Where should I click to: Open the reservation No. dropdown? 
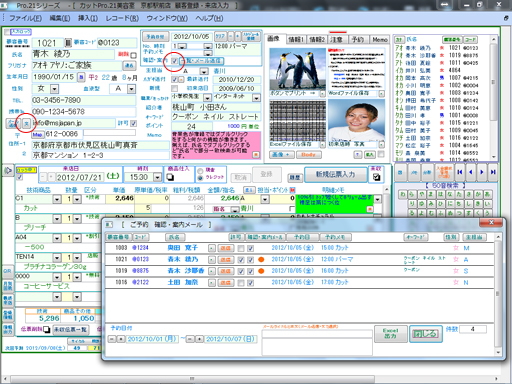[x=182, y=46]
